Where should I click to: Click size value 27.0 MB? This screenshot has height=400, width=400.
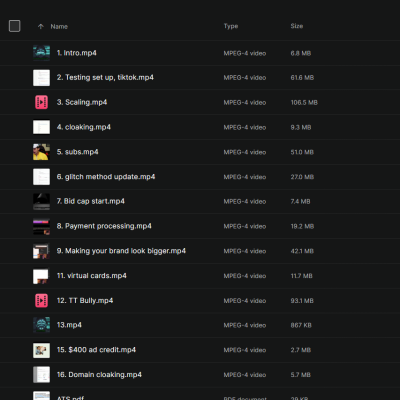point(302,177)
